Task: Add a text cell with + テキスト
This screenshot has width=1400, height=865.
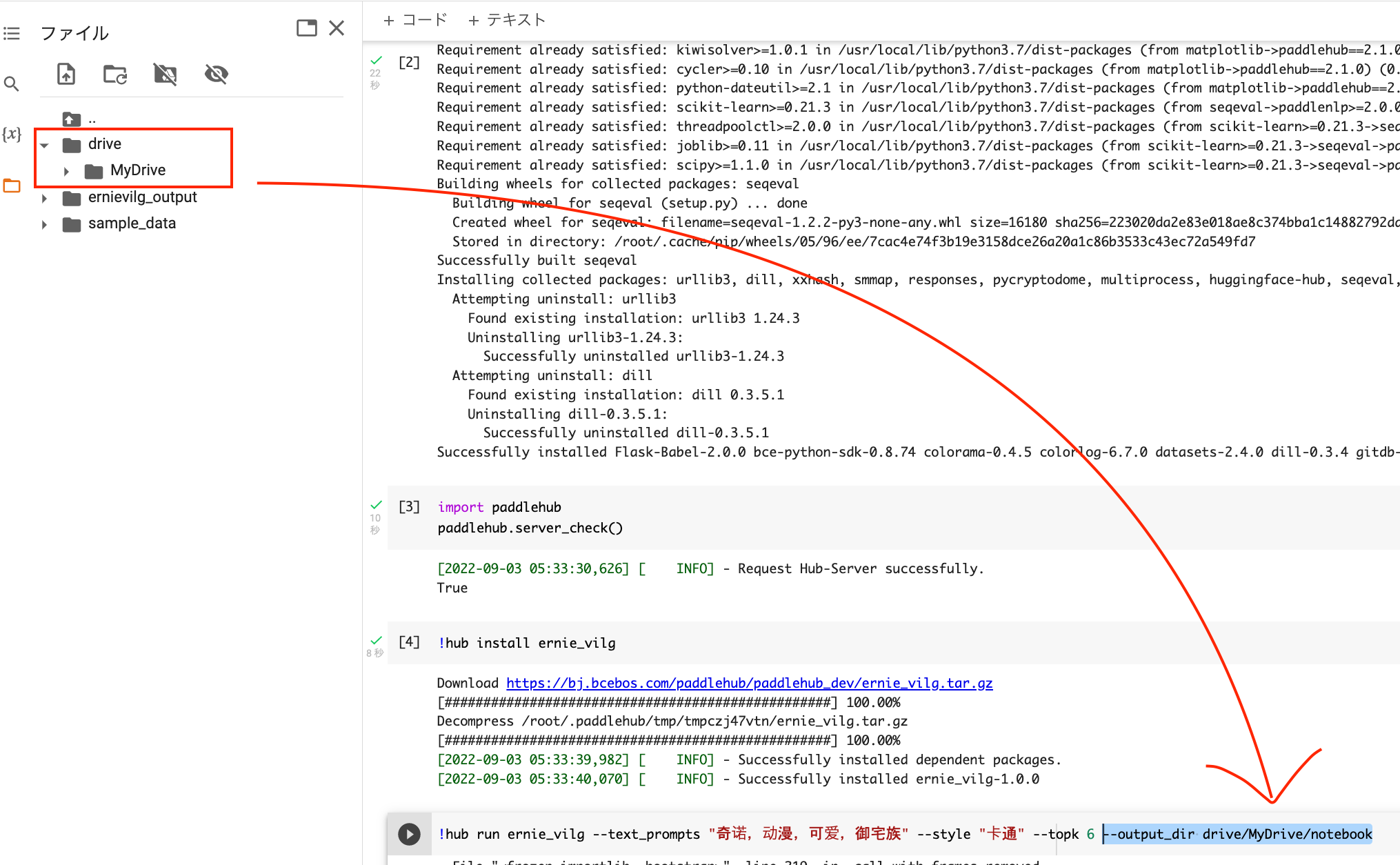Action: click(507, 20)
